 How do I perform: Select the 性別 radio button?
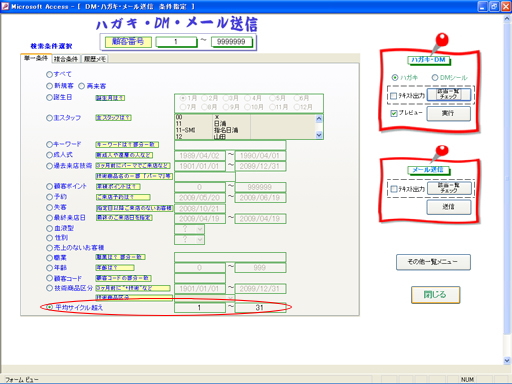coord(49,238)
